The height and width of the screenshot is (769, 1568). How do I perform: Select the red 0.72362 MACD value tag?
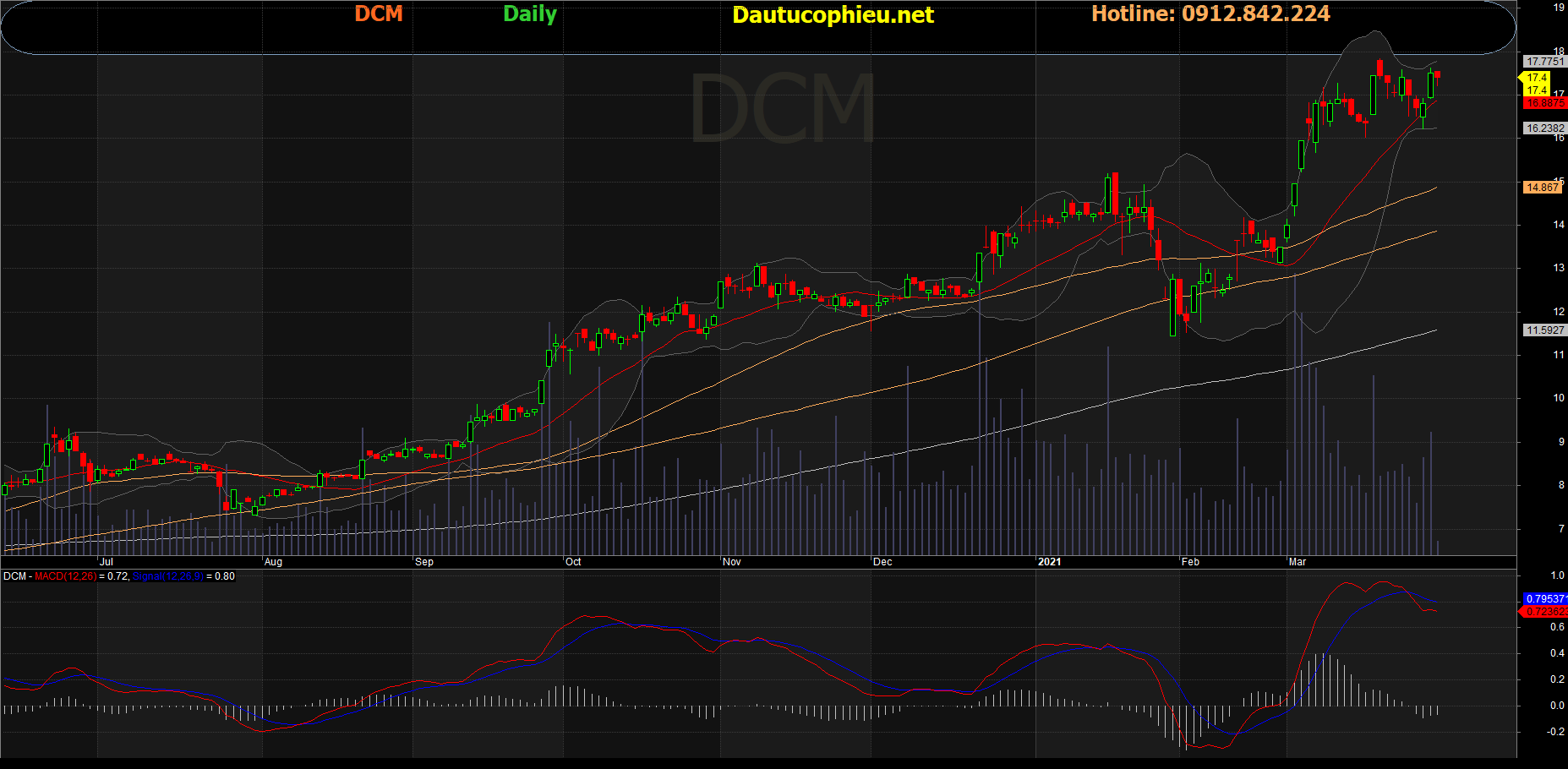tap(1545, 611)
